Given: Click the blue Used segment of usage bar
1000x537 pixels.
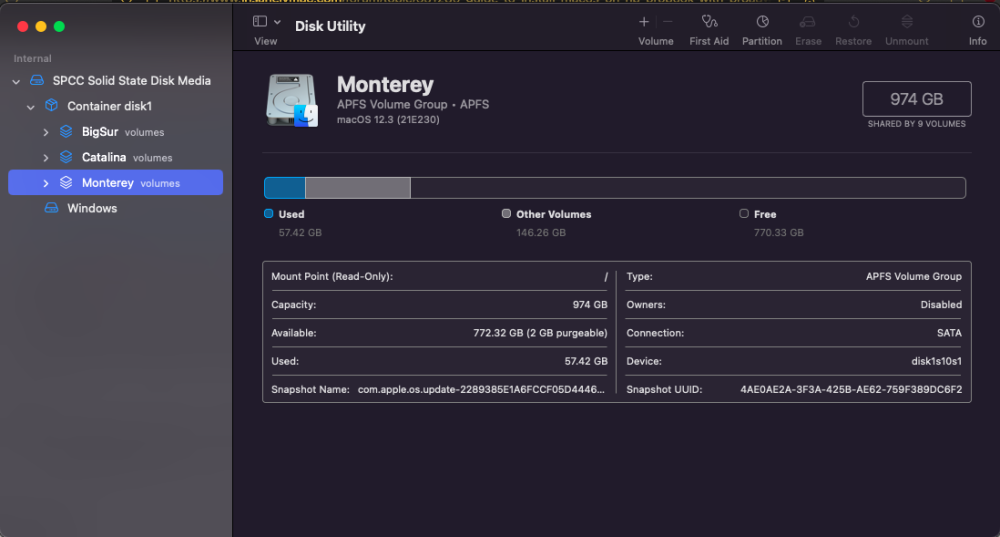Looking at the screenshot, I should pos(285,188).
